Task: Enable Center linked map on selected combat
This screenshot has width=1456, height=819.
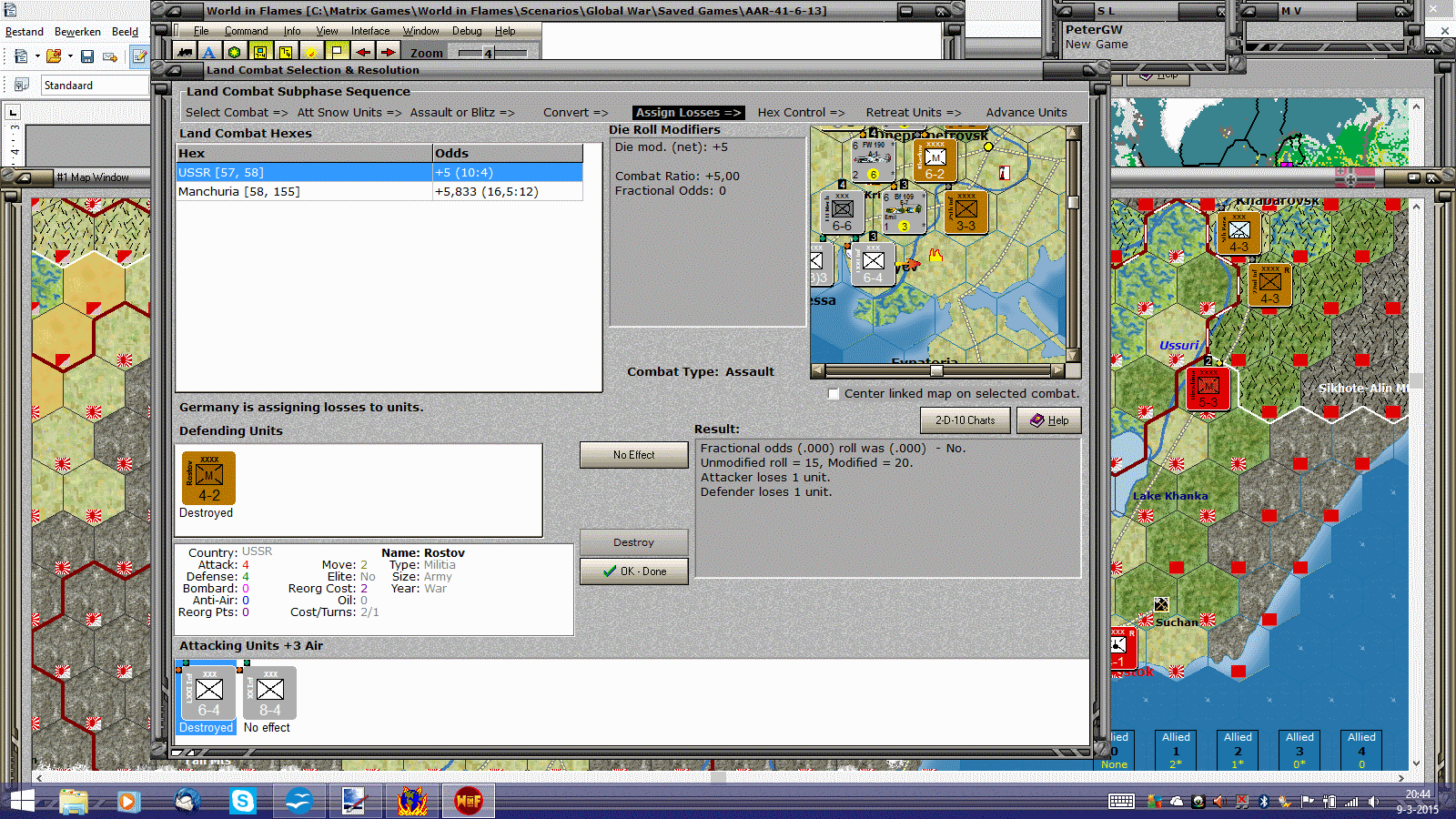Action: [834, 394]
